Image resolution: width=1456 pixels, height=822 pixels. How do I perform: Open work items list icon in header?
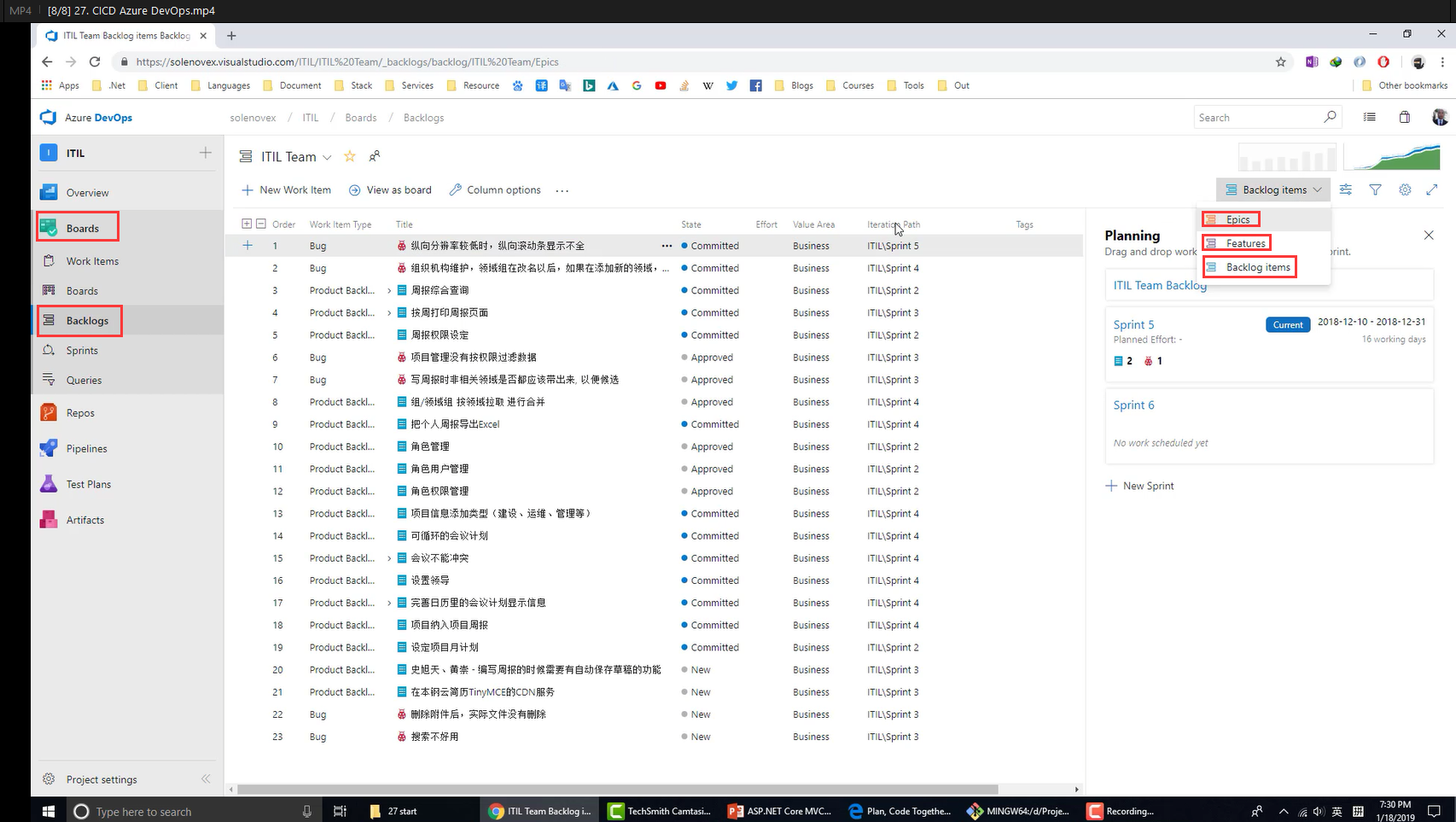point(1370,118)
